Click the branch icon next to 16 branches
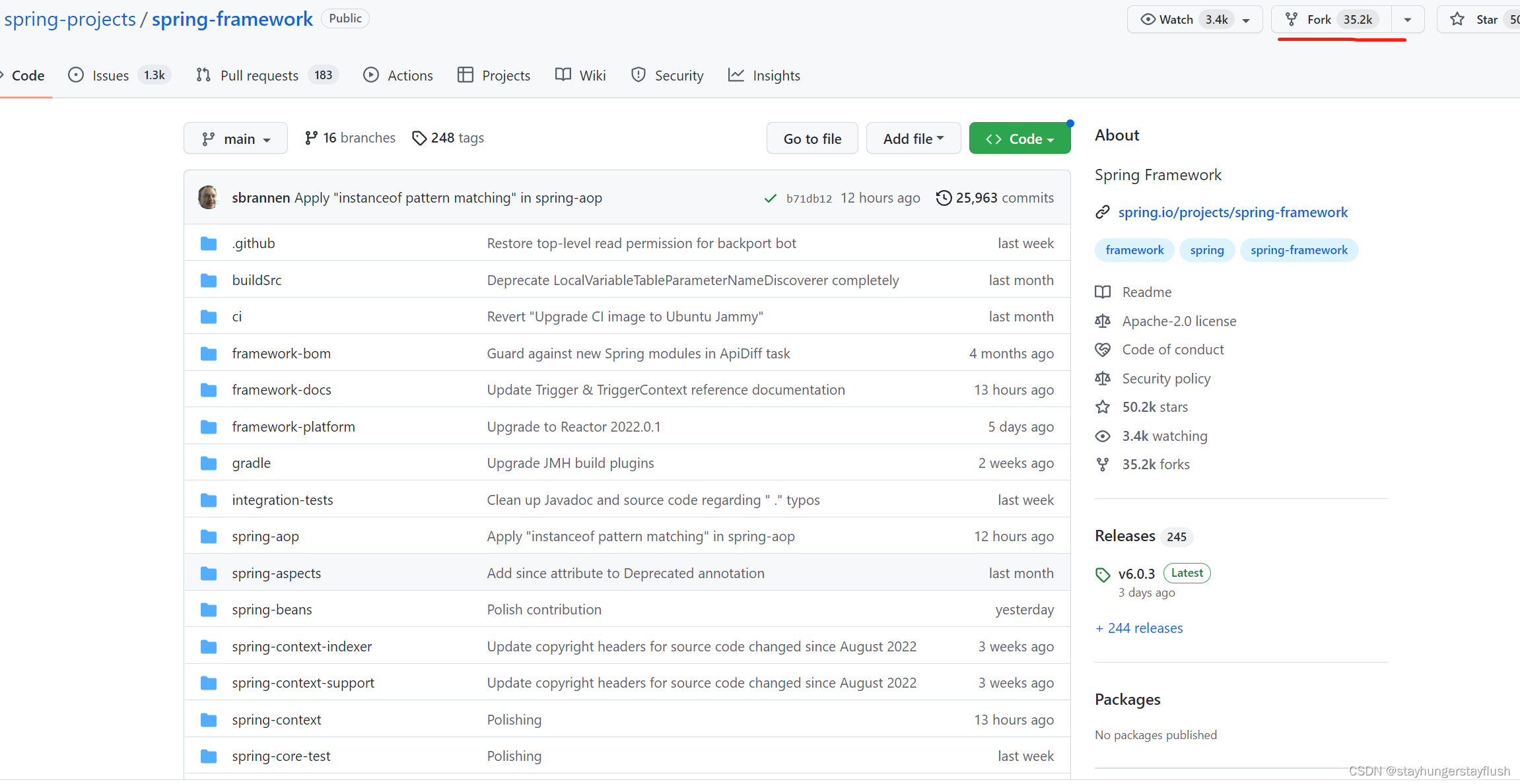 point(311,138)
